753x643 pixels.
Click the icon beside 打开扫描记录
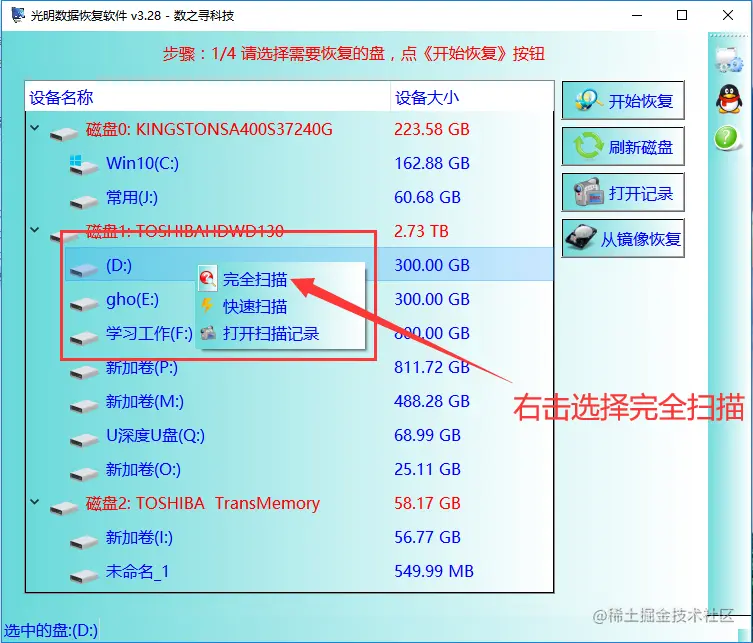click(208, 333)
